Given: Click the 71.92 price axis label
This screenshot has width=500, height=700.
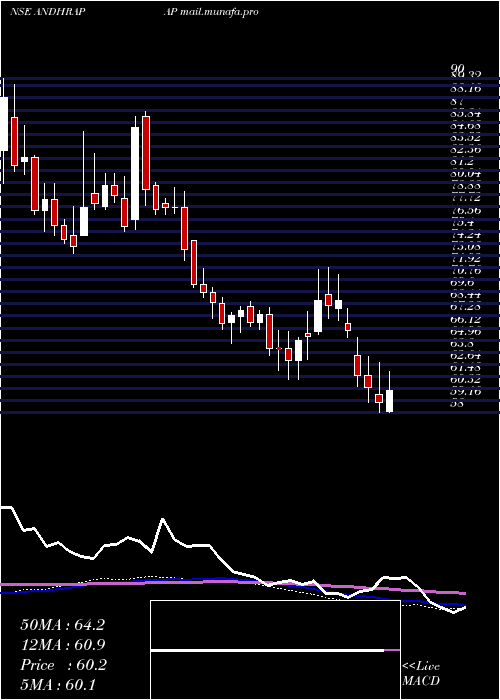Looking at the screenshot, I should pyautogui.click(x=465, y=259).
